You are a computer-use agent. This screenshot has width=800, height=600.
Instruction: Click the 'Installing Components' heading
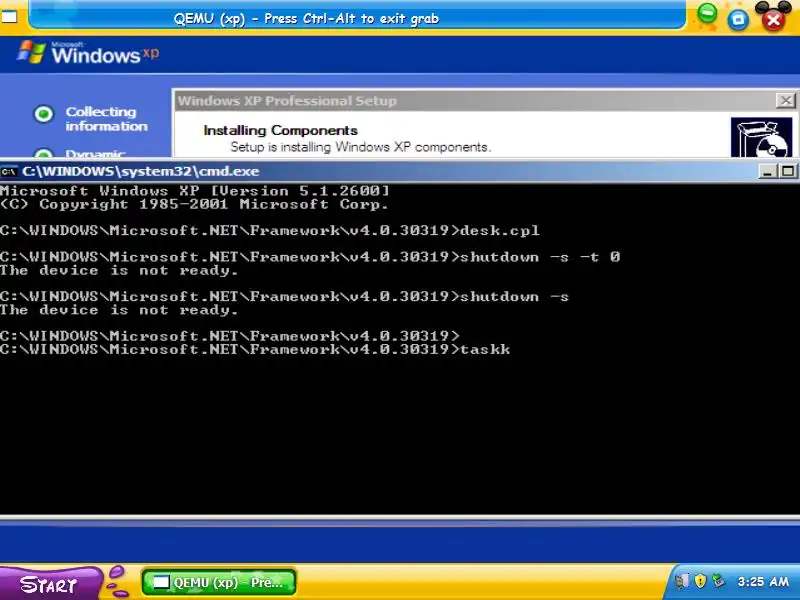(x=280, y=131)
